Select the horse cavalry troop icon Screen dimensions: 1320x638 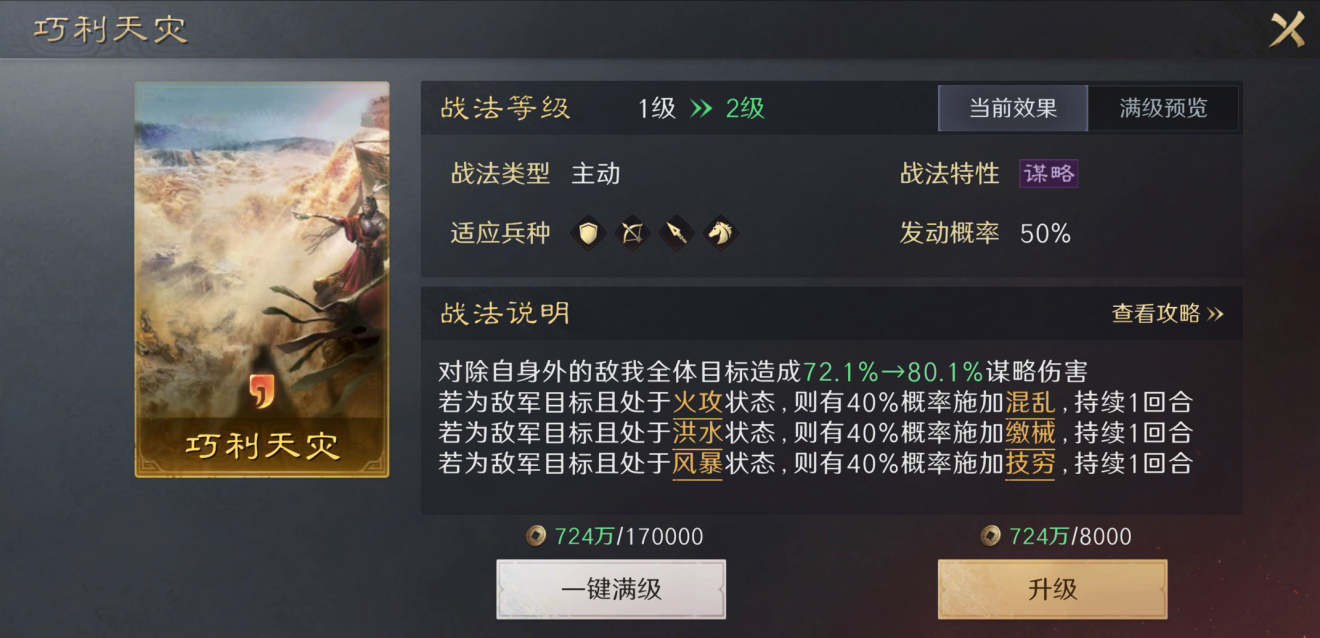pos(720,234)
